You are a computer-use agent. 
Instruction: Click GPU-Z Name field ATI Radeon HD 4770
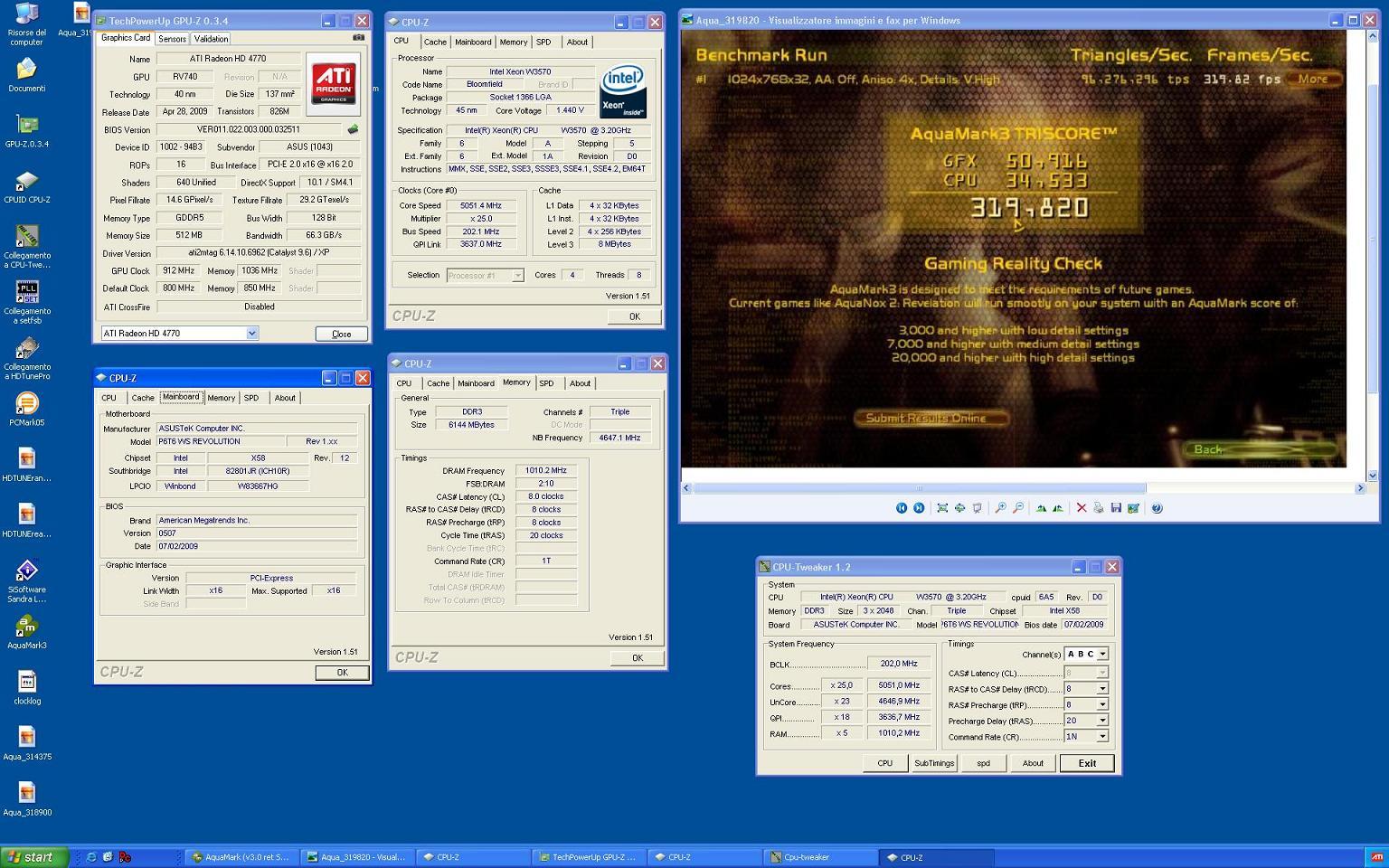227,59
